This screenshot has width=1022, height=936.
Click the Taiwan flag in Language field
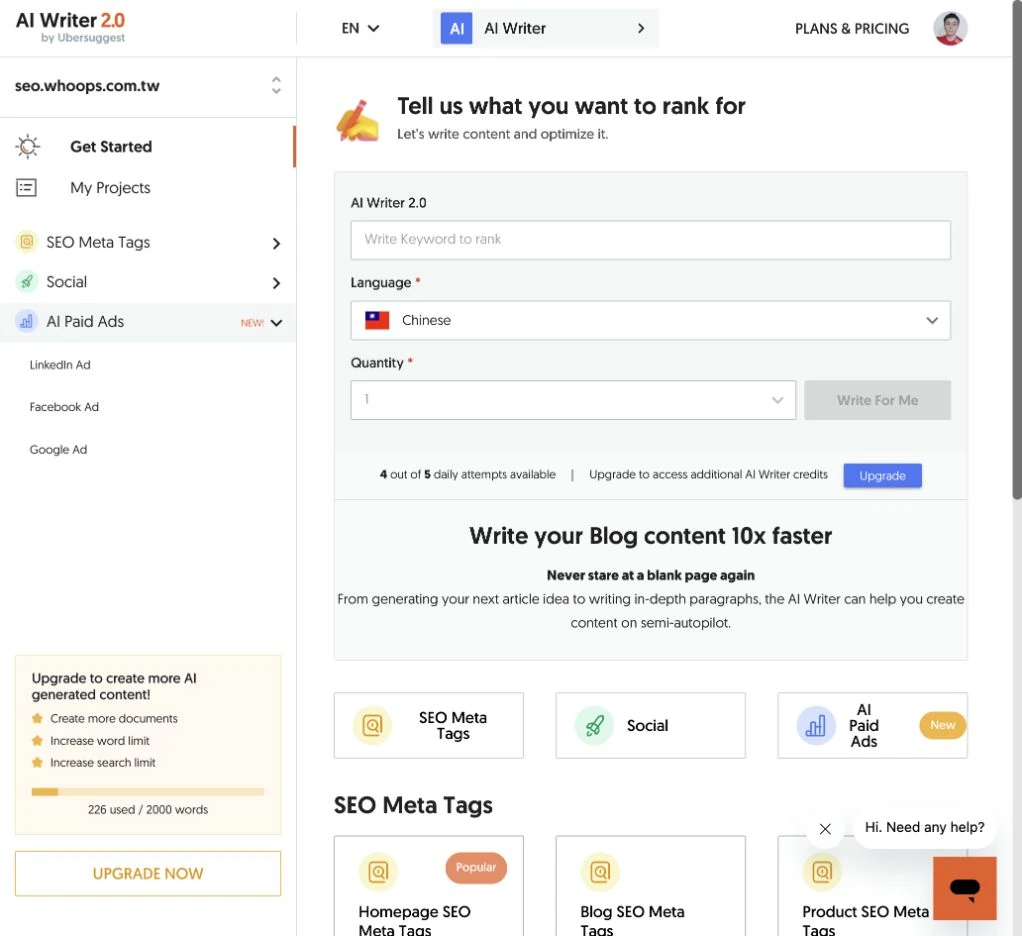click(x=377, y=320)
